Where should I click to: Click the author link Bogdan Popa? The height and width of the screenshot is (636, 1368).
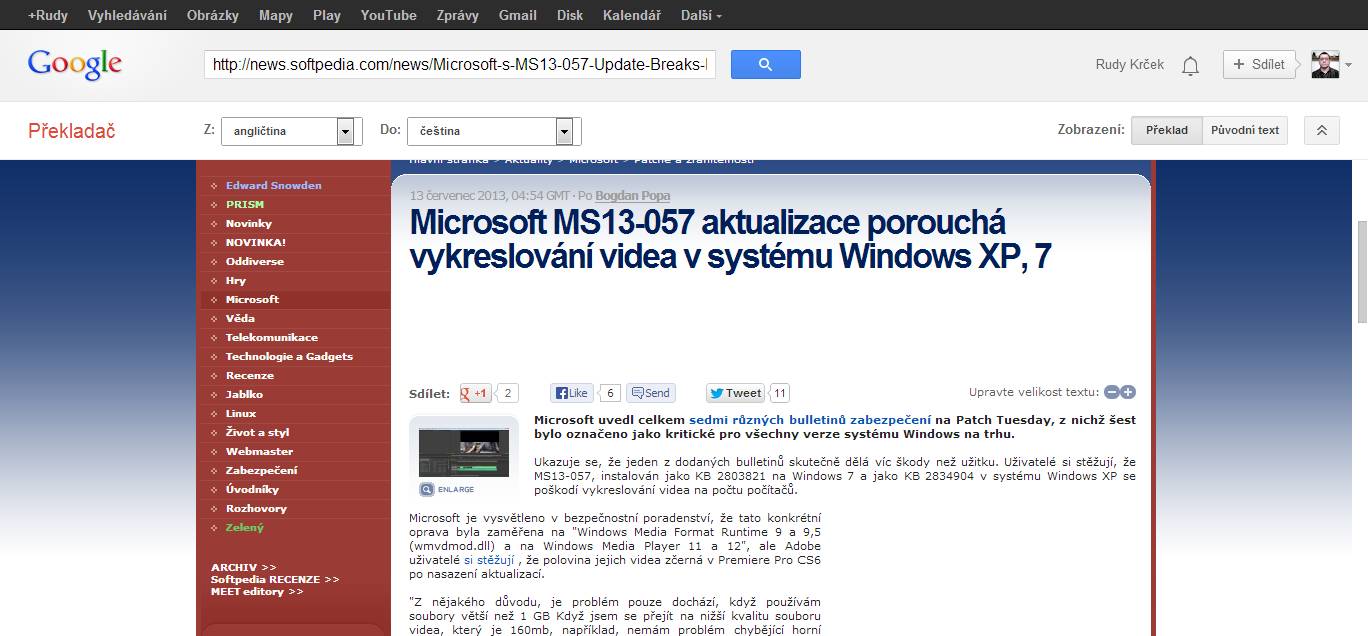[633, 196]
